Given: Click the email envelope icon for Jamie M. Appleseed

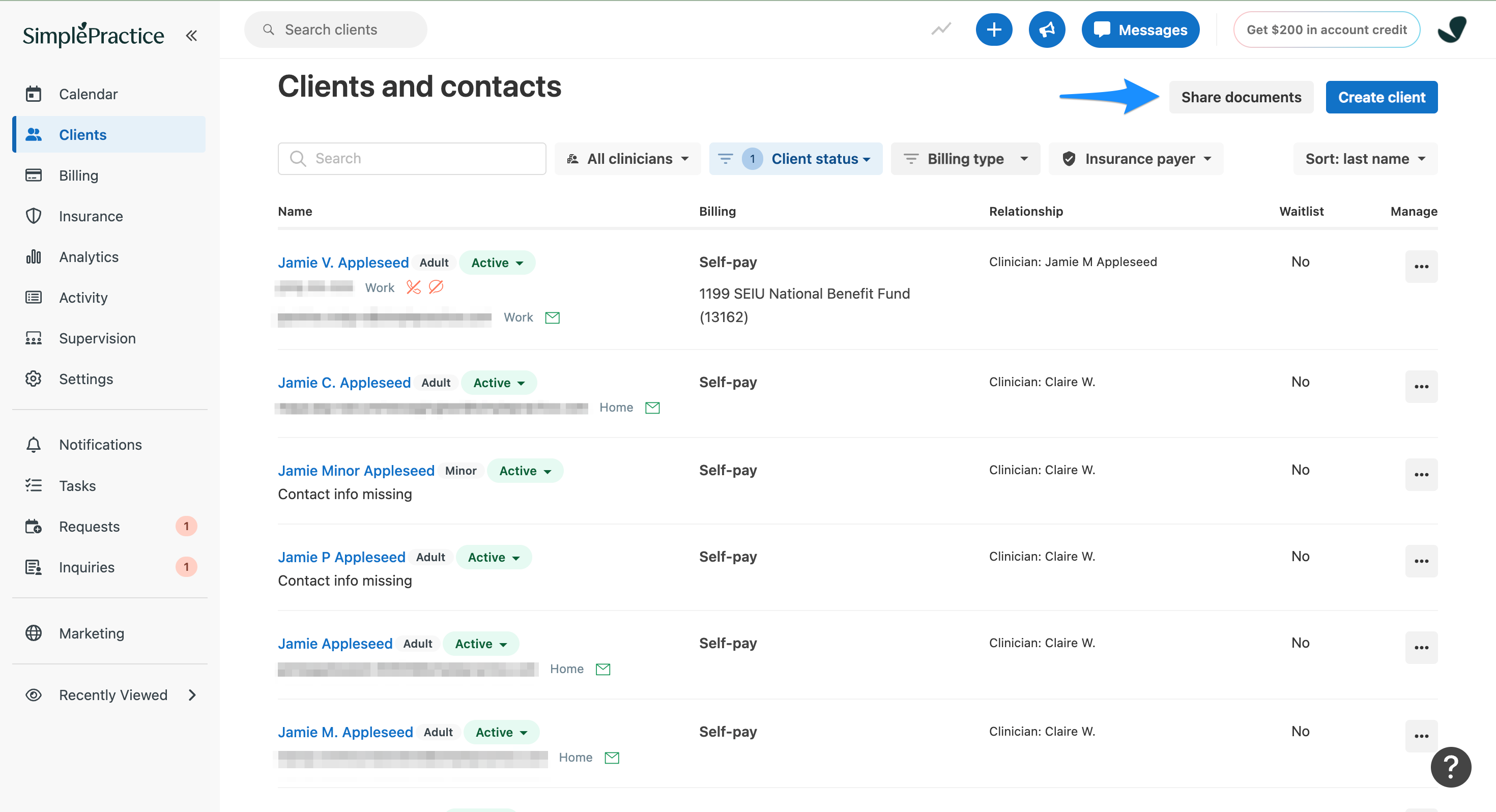Looking at the screenshot, I should coord(612,758).
